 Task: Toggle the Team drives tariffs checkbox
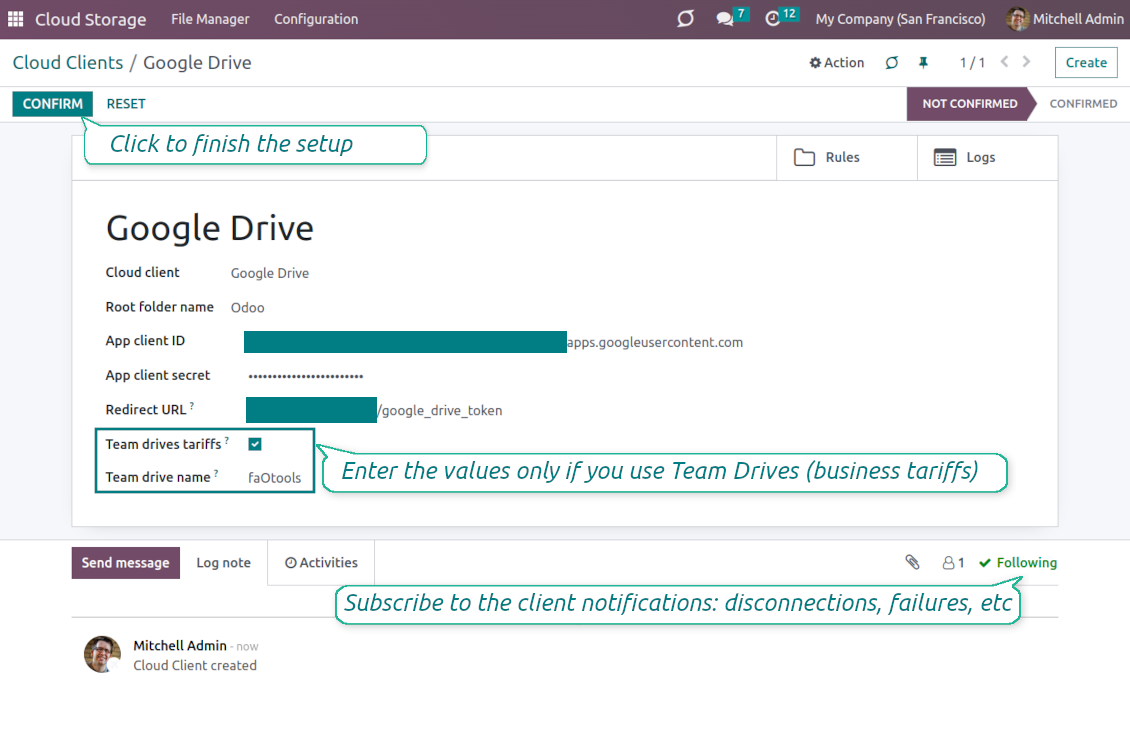coord(255,444)
